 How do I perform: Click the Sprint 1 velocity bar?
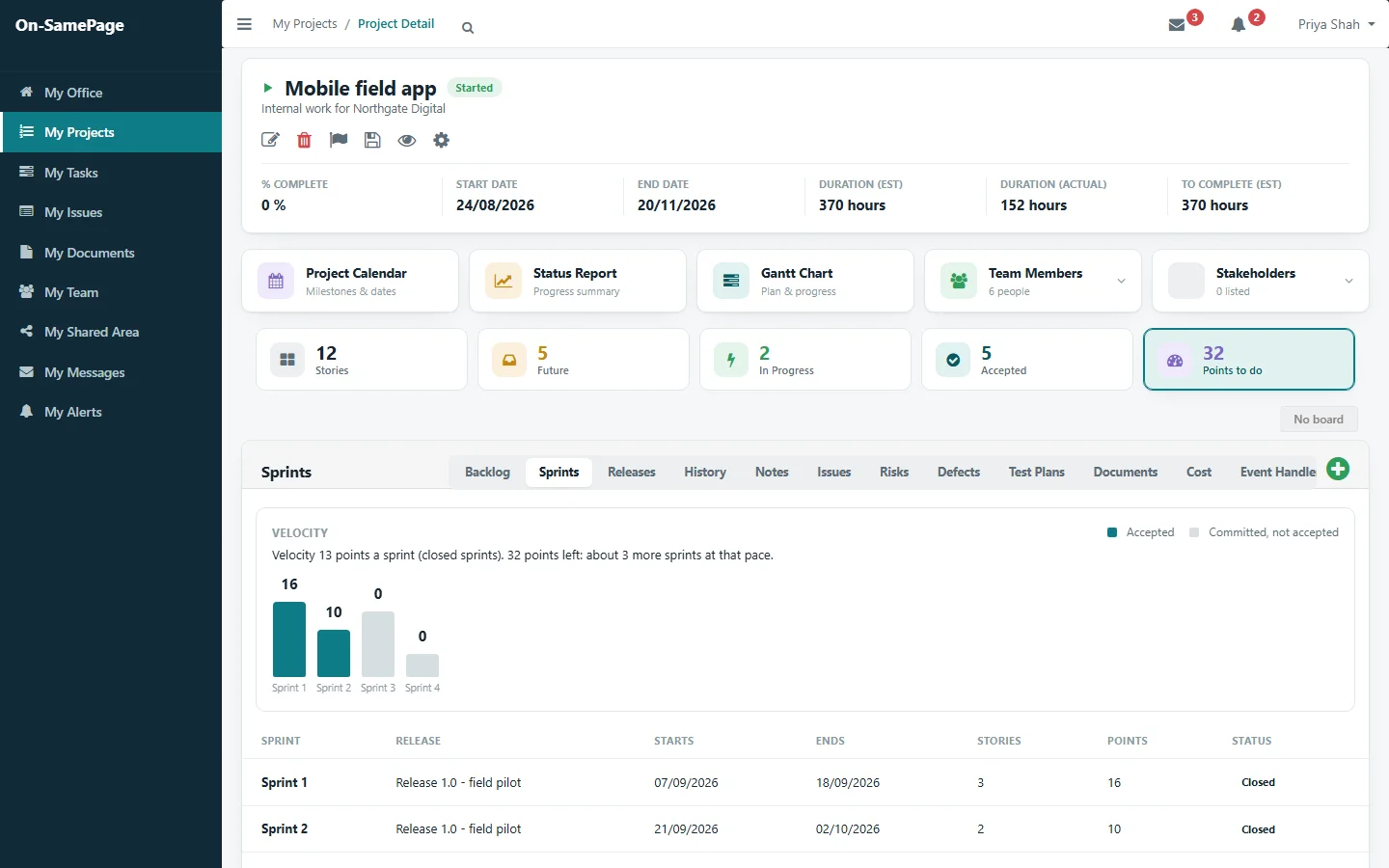[x=289, y=639]
